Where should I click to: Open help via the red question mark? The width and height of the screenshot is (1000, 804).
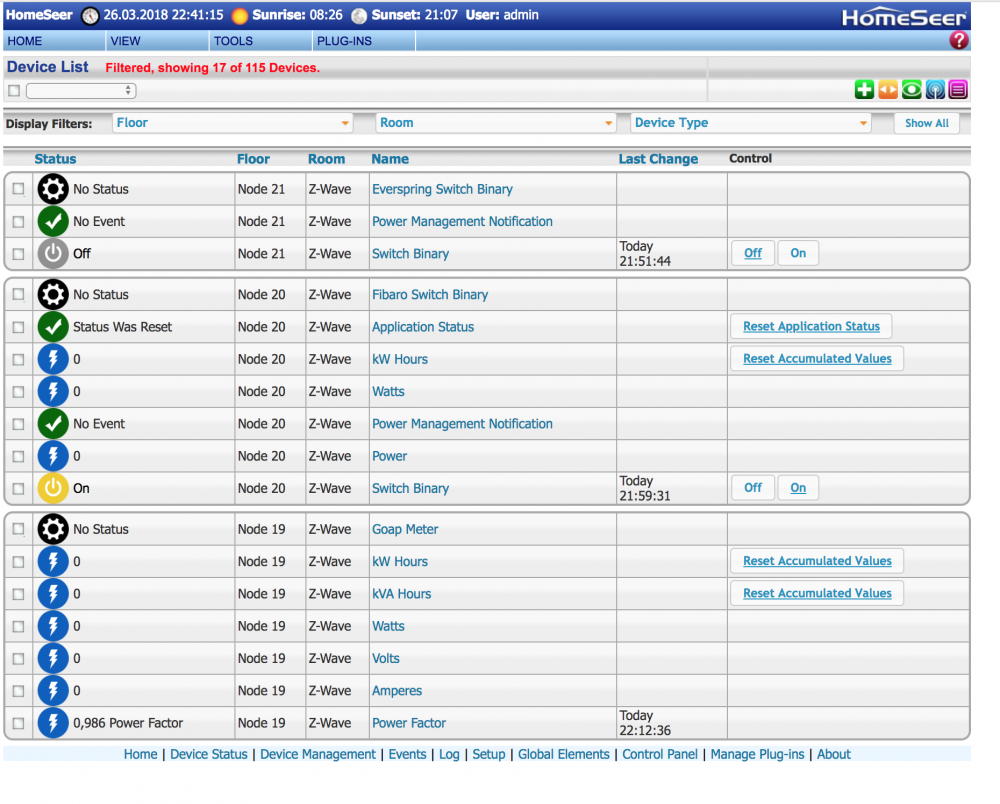(958, 41)
